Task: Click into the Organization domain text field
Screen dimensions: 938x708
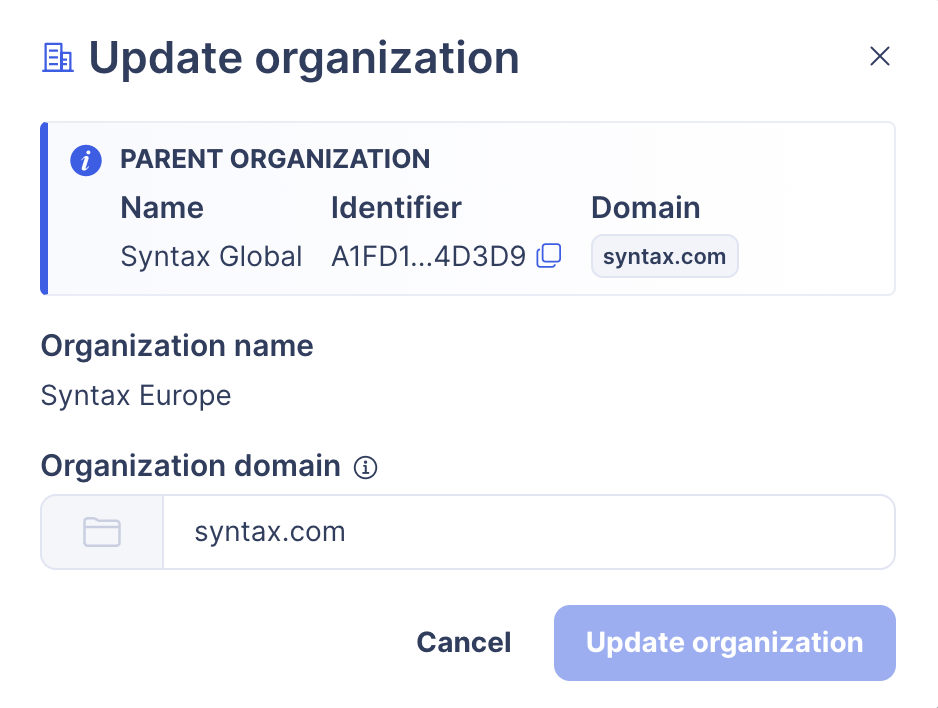Action: coord(527,532)
